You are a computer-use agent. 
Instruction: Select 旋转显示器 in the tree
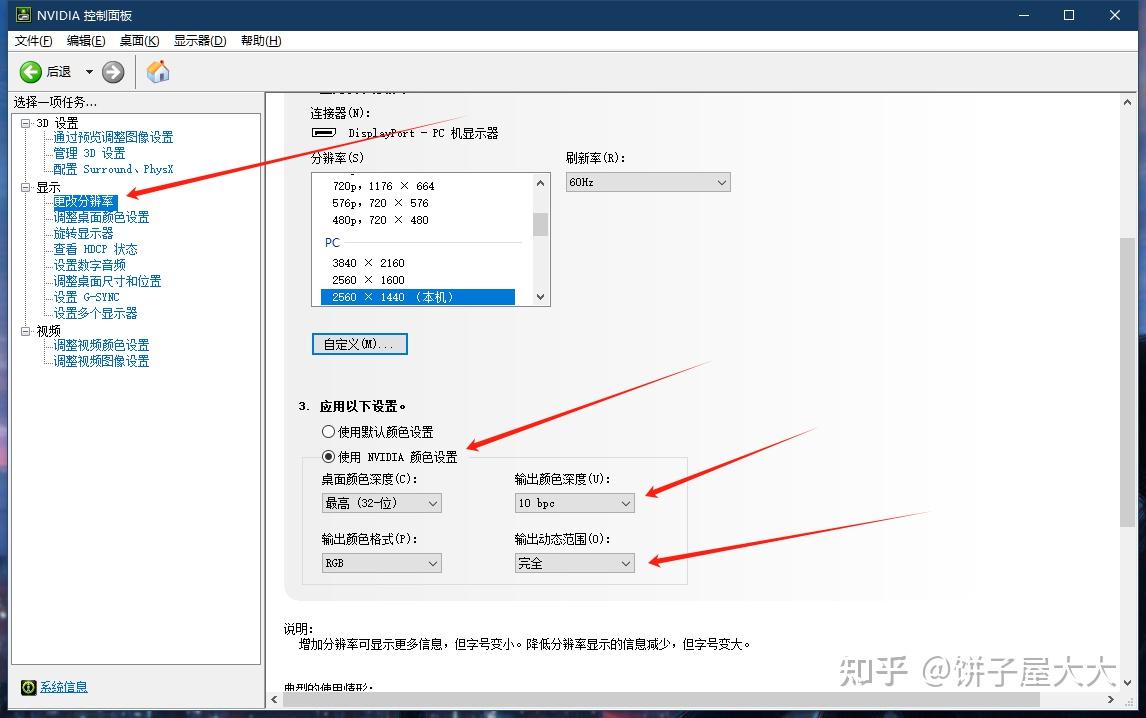(x=83, y=233)
